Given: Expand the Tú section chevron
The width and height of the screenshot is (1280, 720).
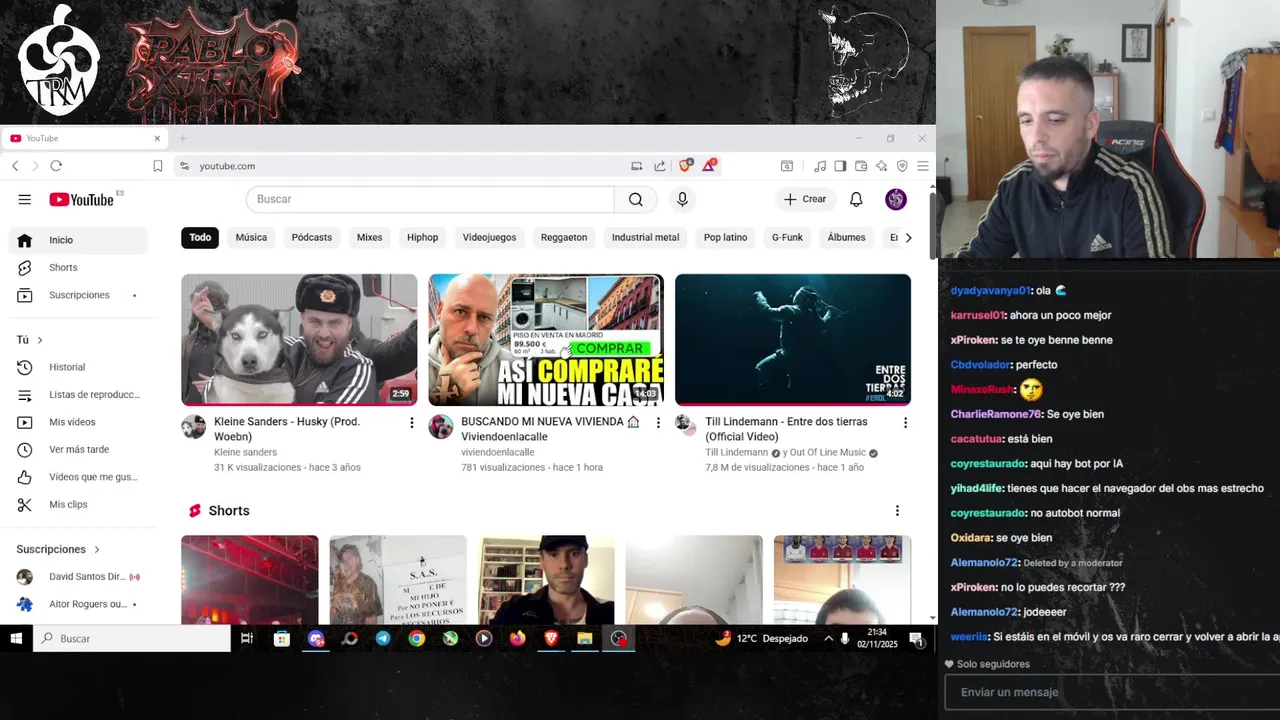Looking at the screenshot, I should coord(40,340).
